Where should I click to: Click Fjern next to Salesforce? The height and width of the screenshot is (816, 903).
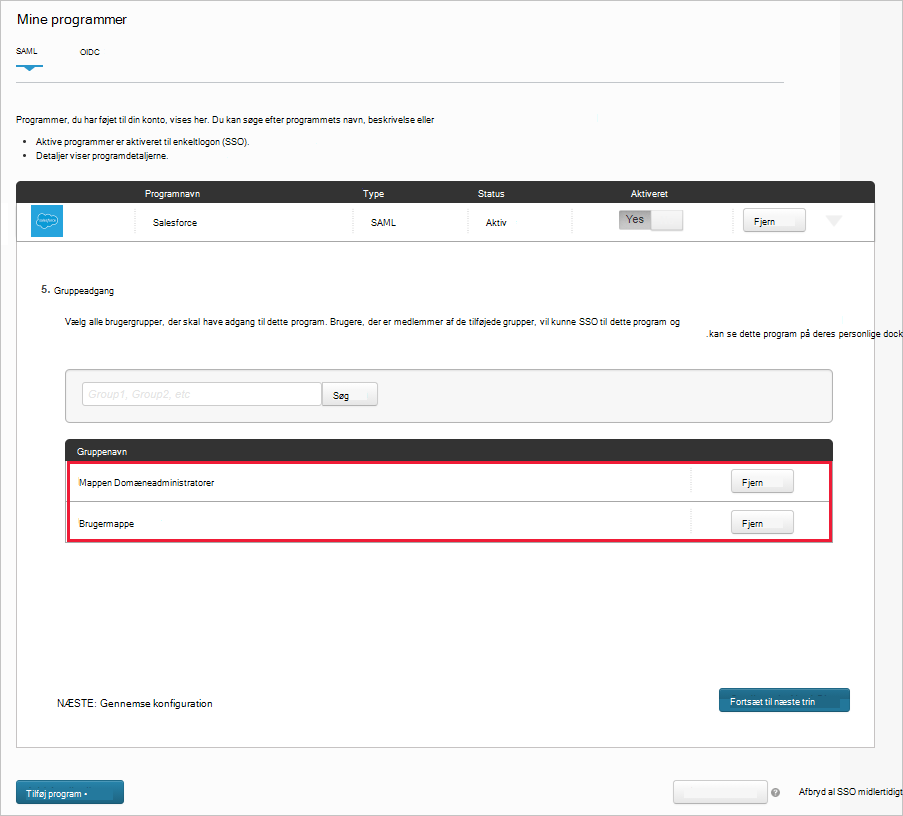click(x=773, y=219)
